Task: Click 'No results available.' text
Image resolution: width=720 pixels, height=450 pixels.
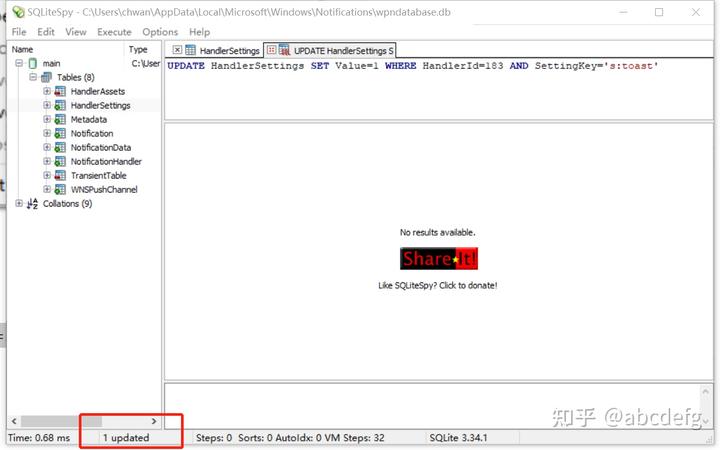Action: coord(438,232)
